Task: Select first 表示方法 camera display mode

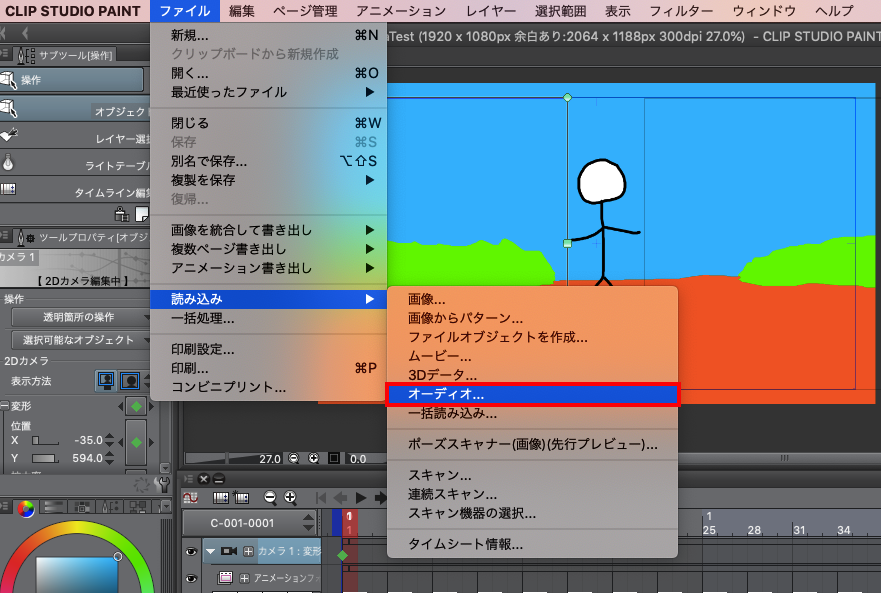Action: pyautogui.click(x=106, y=381)
